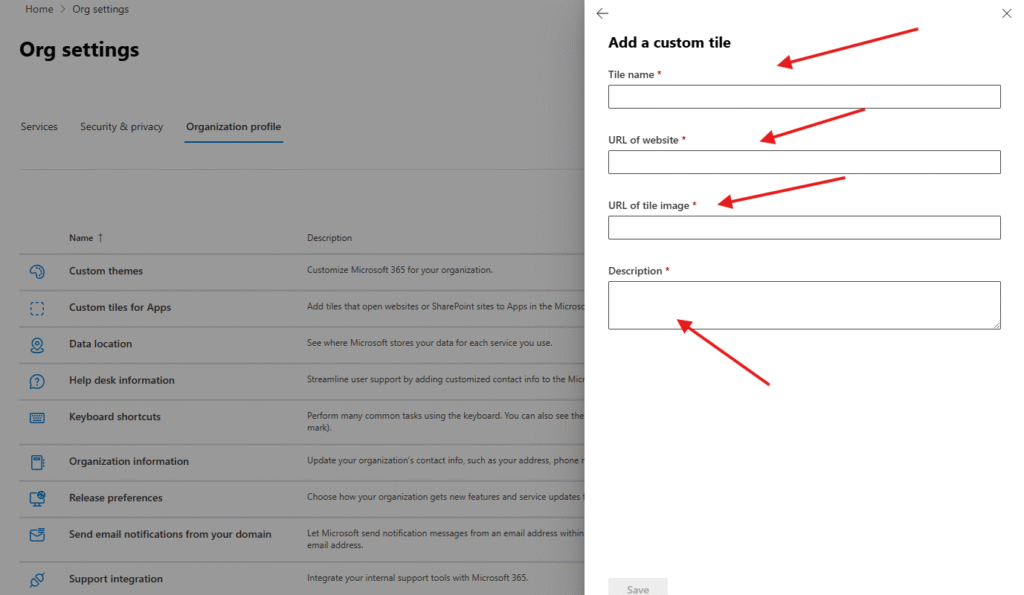Click inside the Description text area

tap(804, 305)
